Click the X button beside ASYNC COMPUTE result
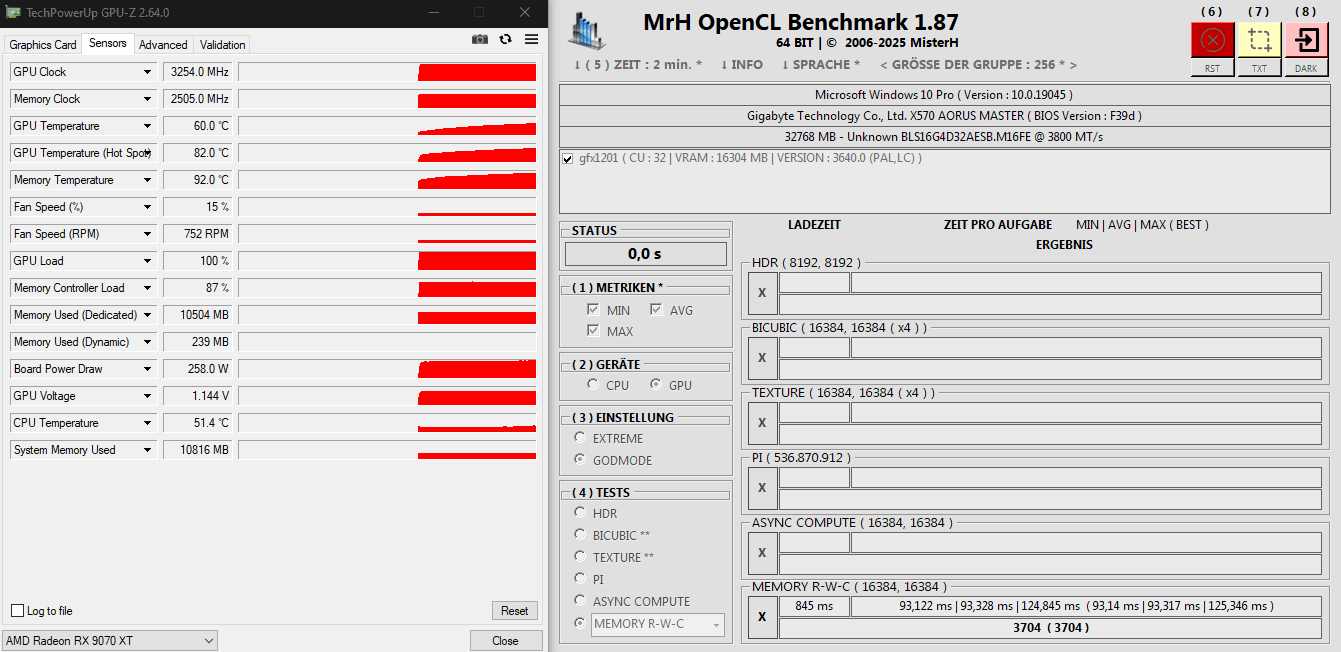This screenshot has height=652, width=1341. [762, 553]
